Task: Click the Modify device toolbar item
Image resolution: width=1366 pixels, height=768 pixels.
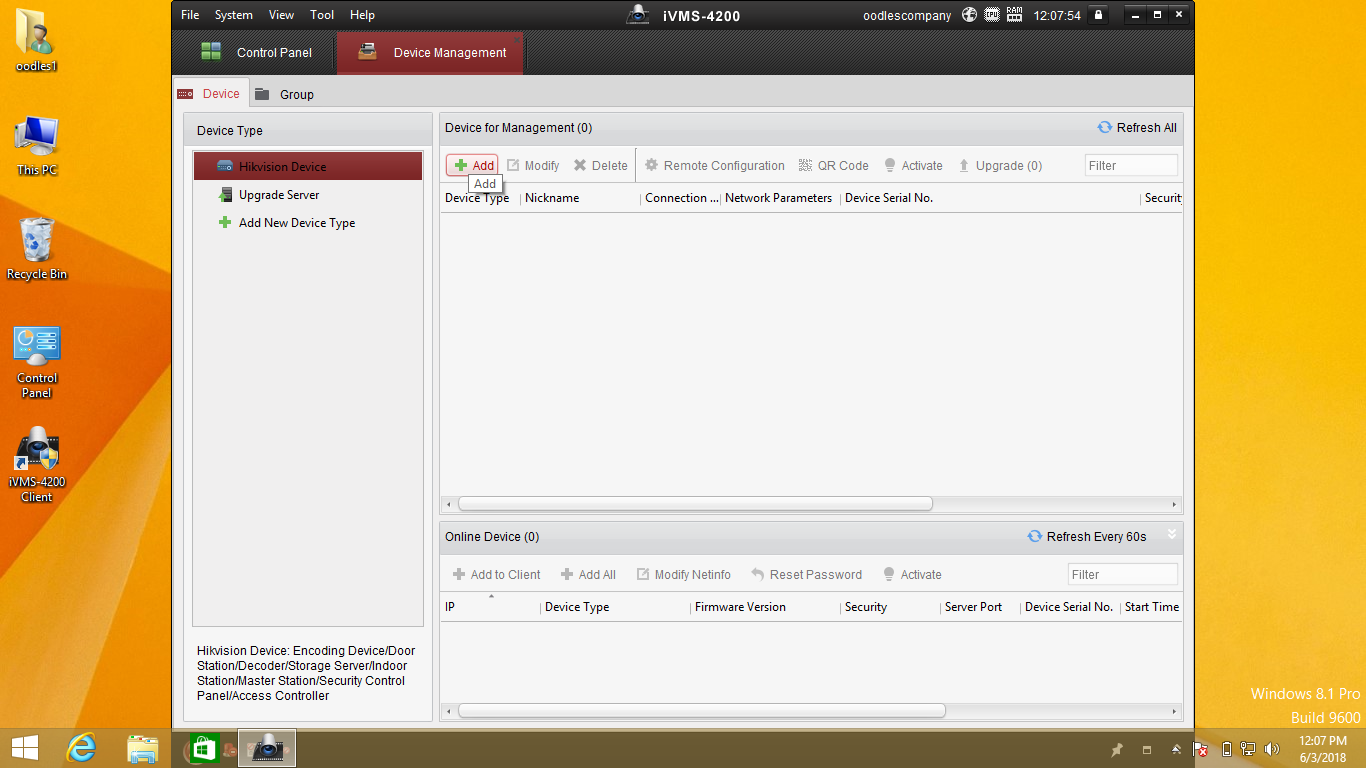Action: pyautogui.click(x=533, y=166)
